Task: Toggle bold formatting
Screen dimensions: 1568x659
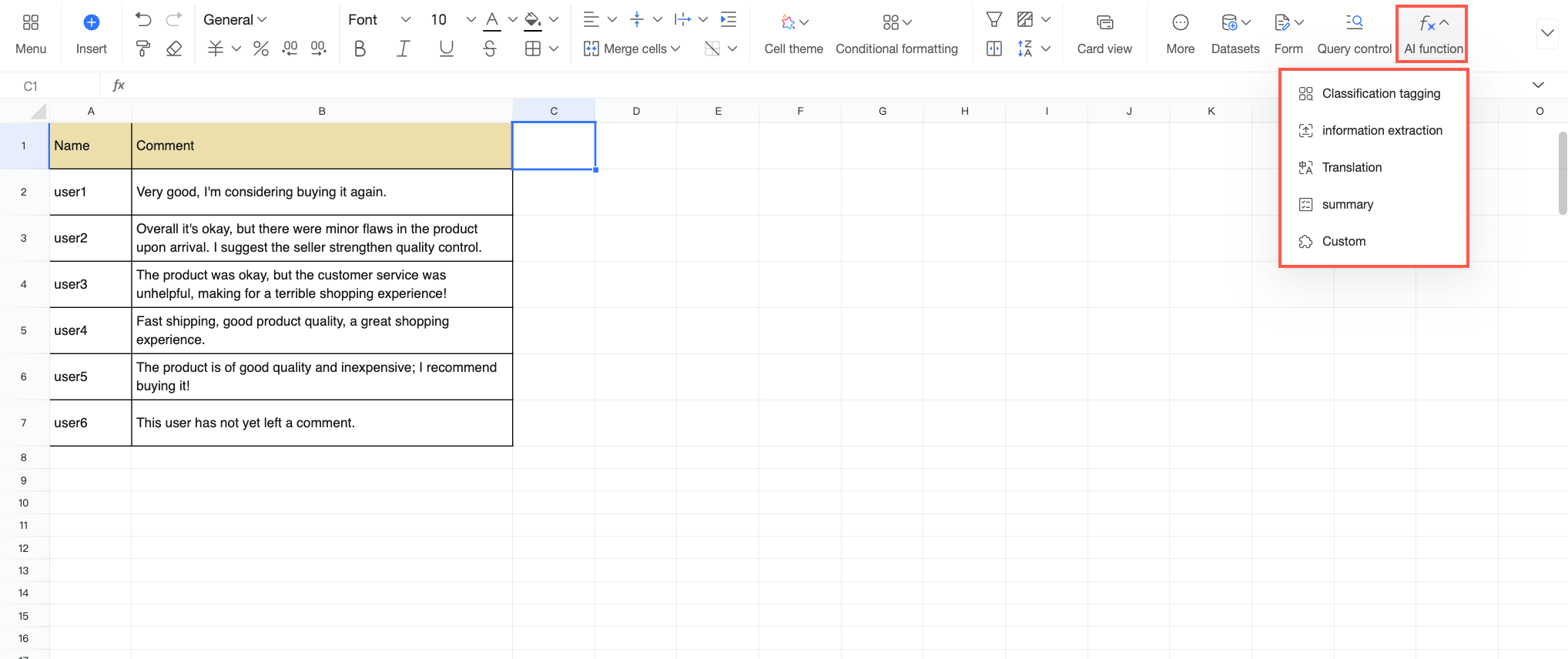Action: (x=360, y=49)
